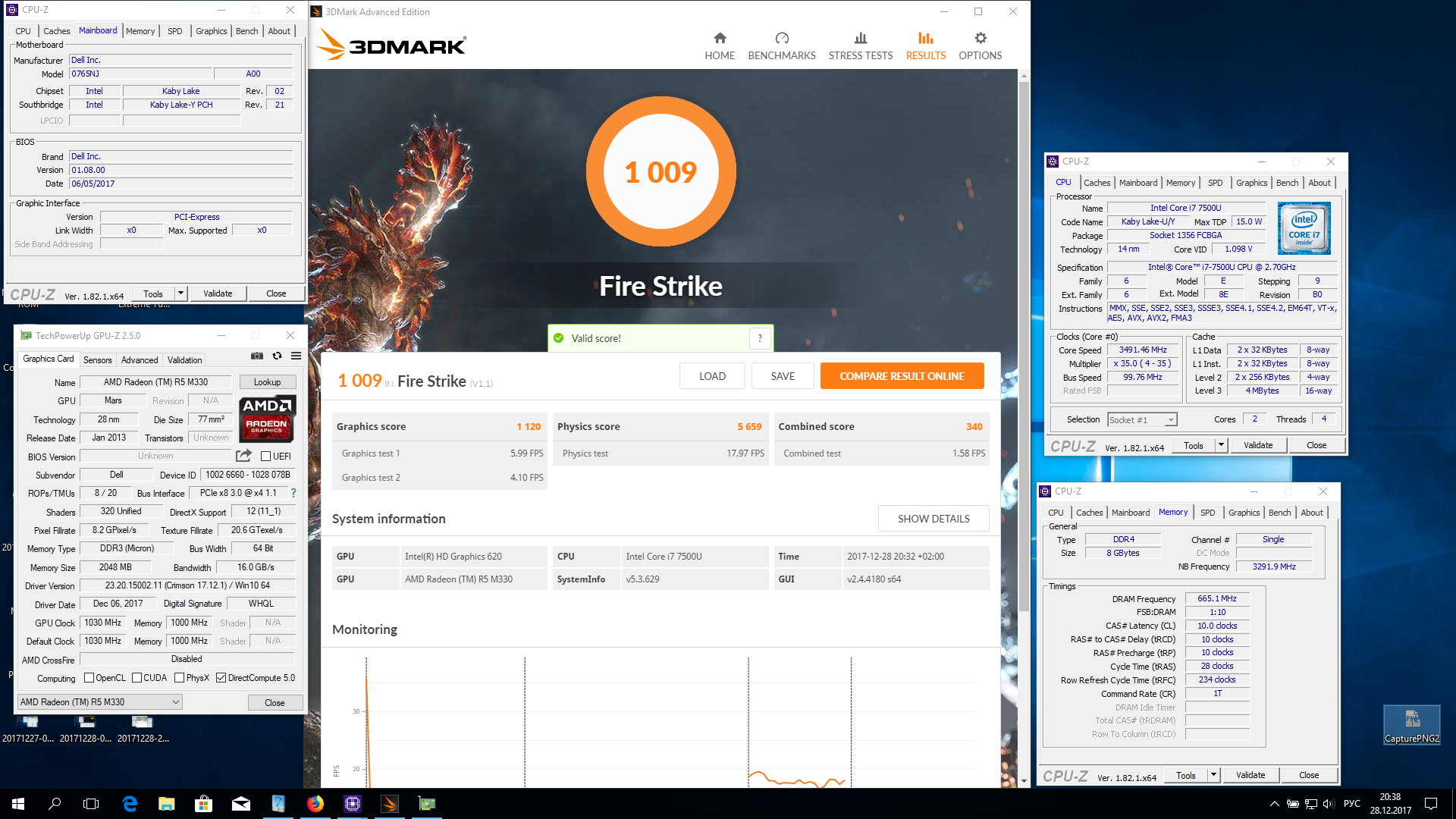Show hidden system tray icons
This screenshot has height=819, width=1456.
1275,804
